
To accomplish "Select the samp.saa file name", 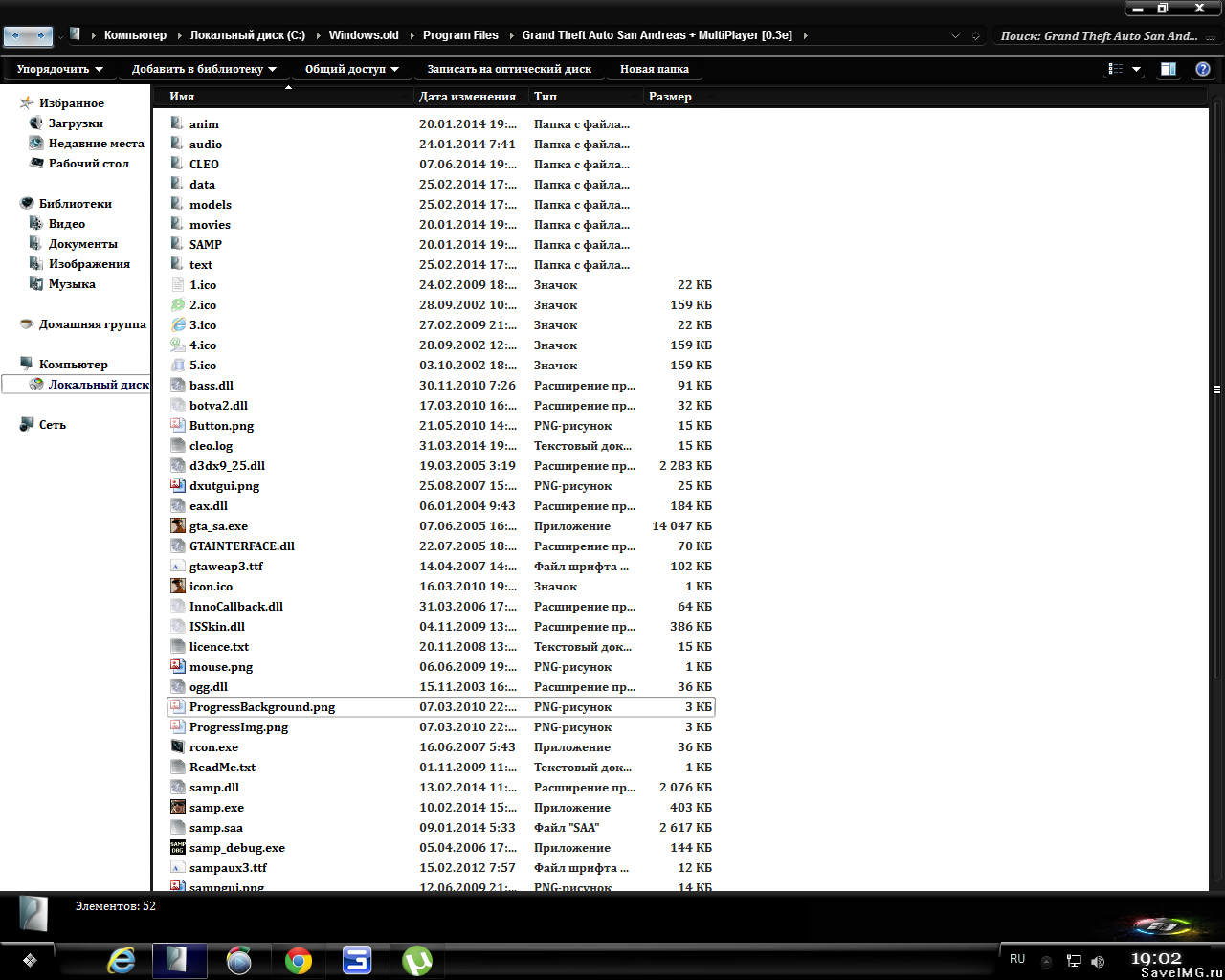I will pos(216,828).
